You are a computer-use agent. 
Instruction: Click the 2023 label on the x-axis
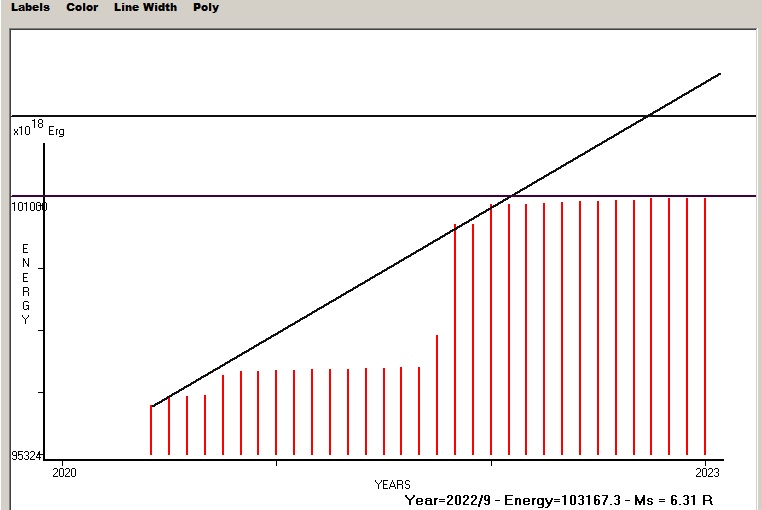[707, 472]
